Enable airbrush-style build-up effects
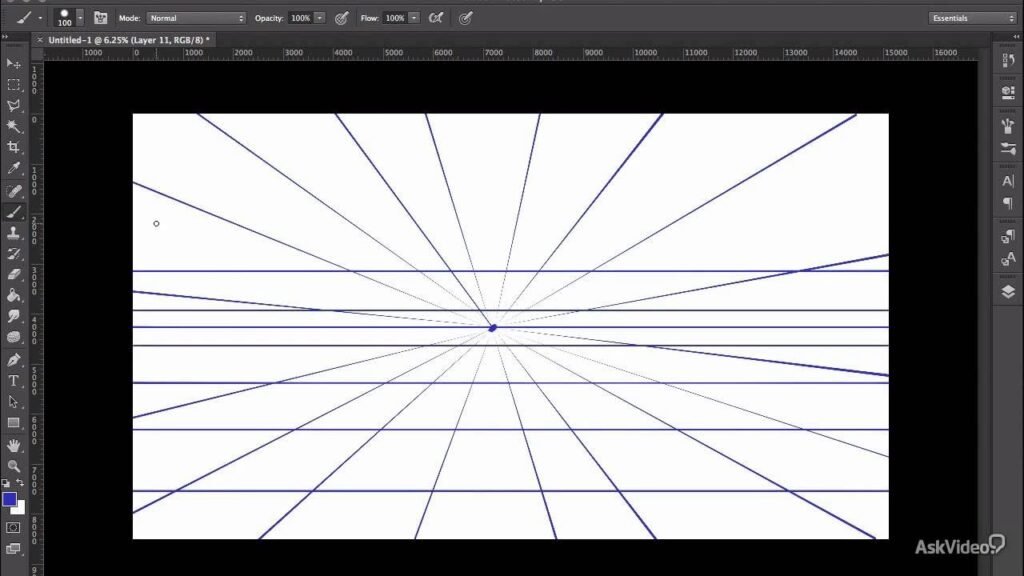Viewport: 1024px width, 576px height. [x=435, y=18]
